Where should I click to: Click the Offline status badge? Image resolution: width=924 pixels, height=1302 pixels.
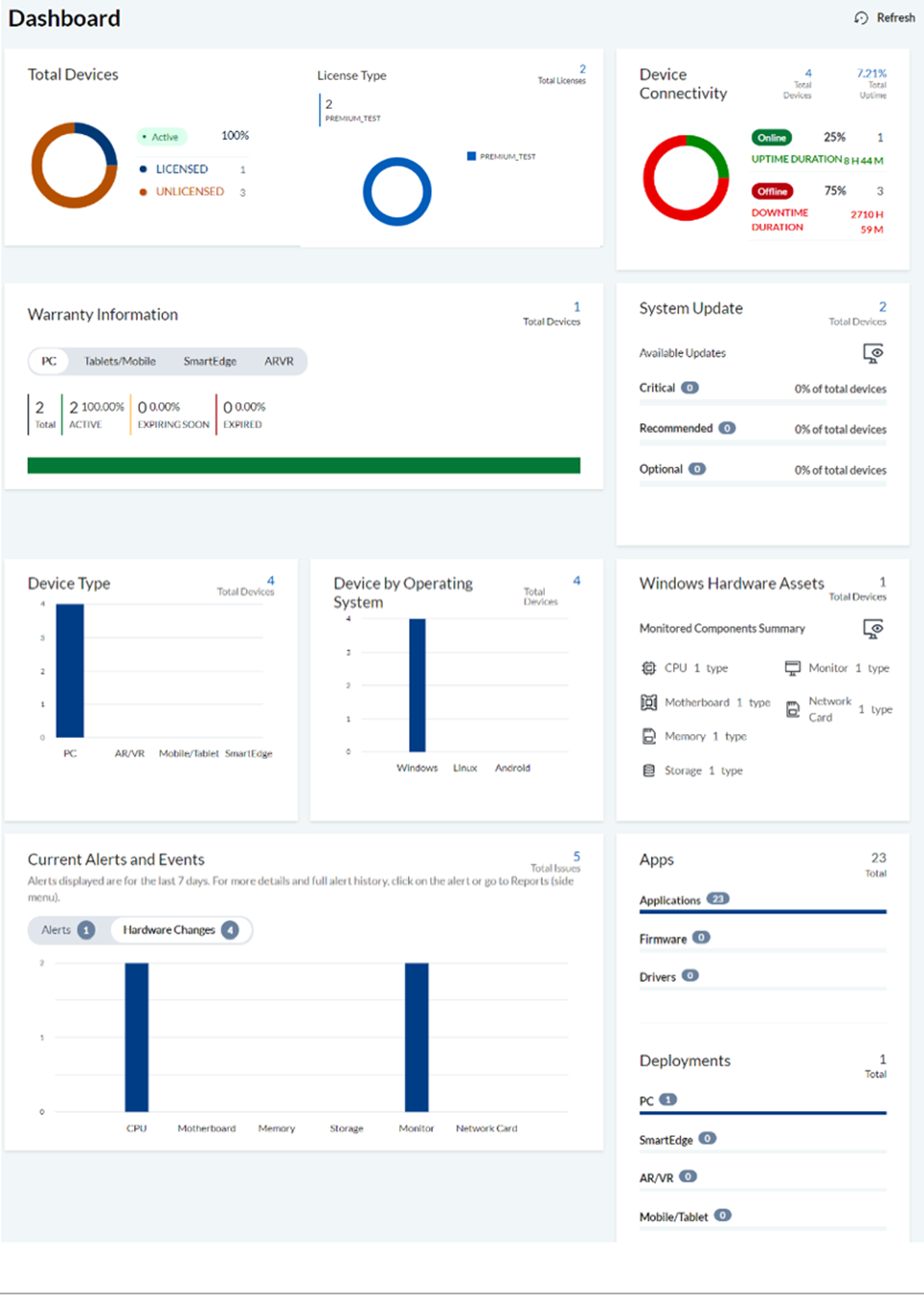773,191
